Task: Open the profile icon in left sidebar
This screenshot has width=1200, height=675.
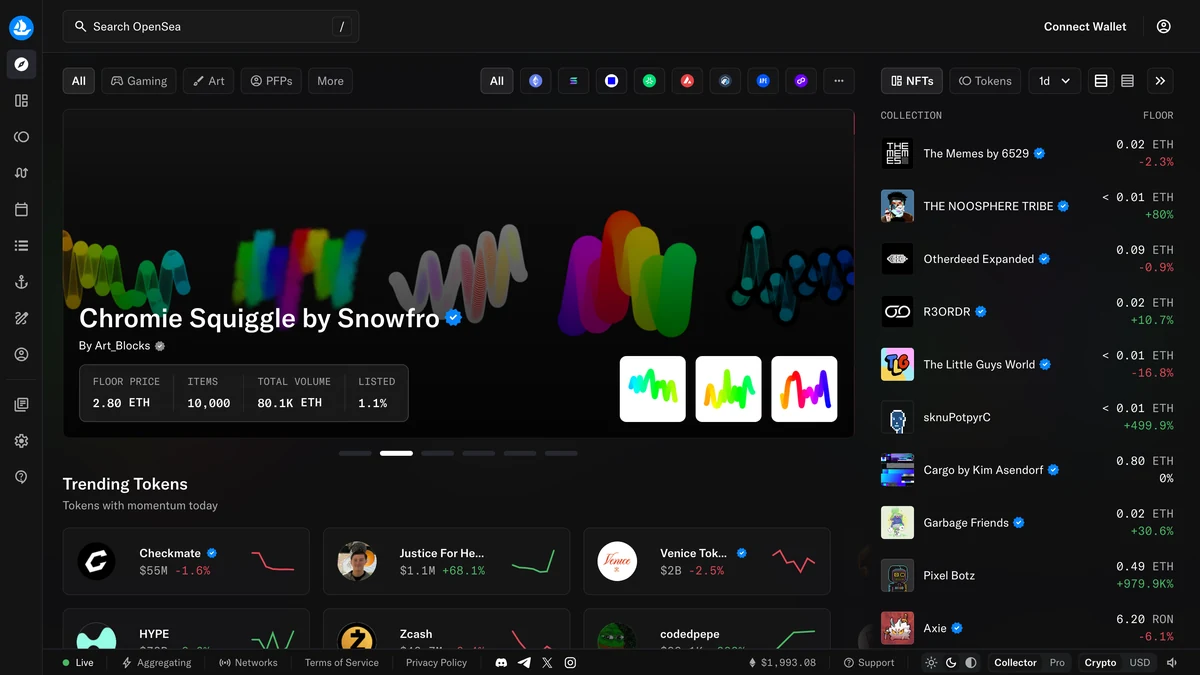Action: [21, 354]
